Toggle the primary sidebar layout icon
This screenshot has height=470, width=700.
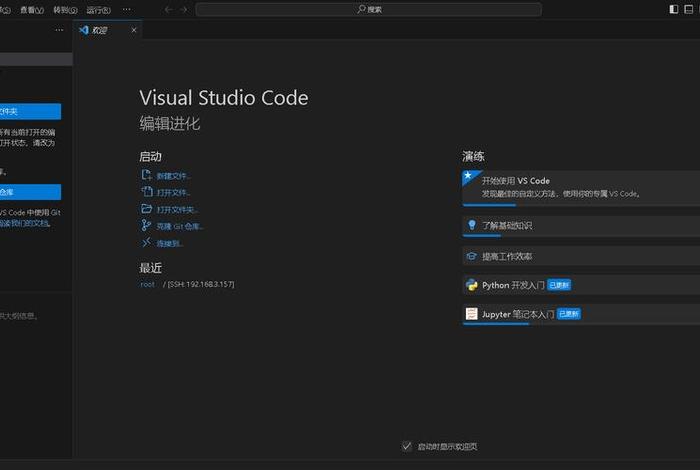[674, 9]
